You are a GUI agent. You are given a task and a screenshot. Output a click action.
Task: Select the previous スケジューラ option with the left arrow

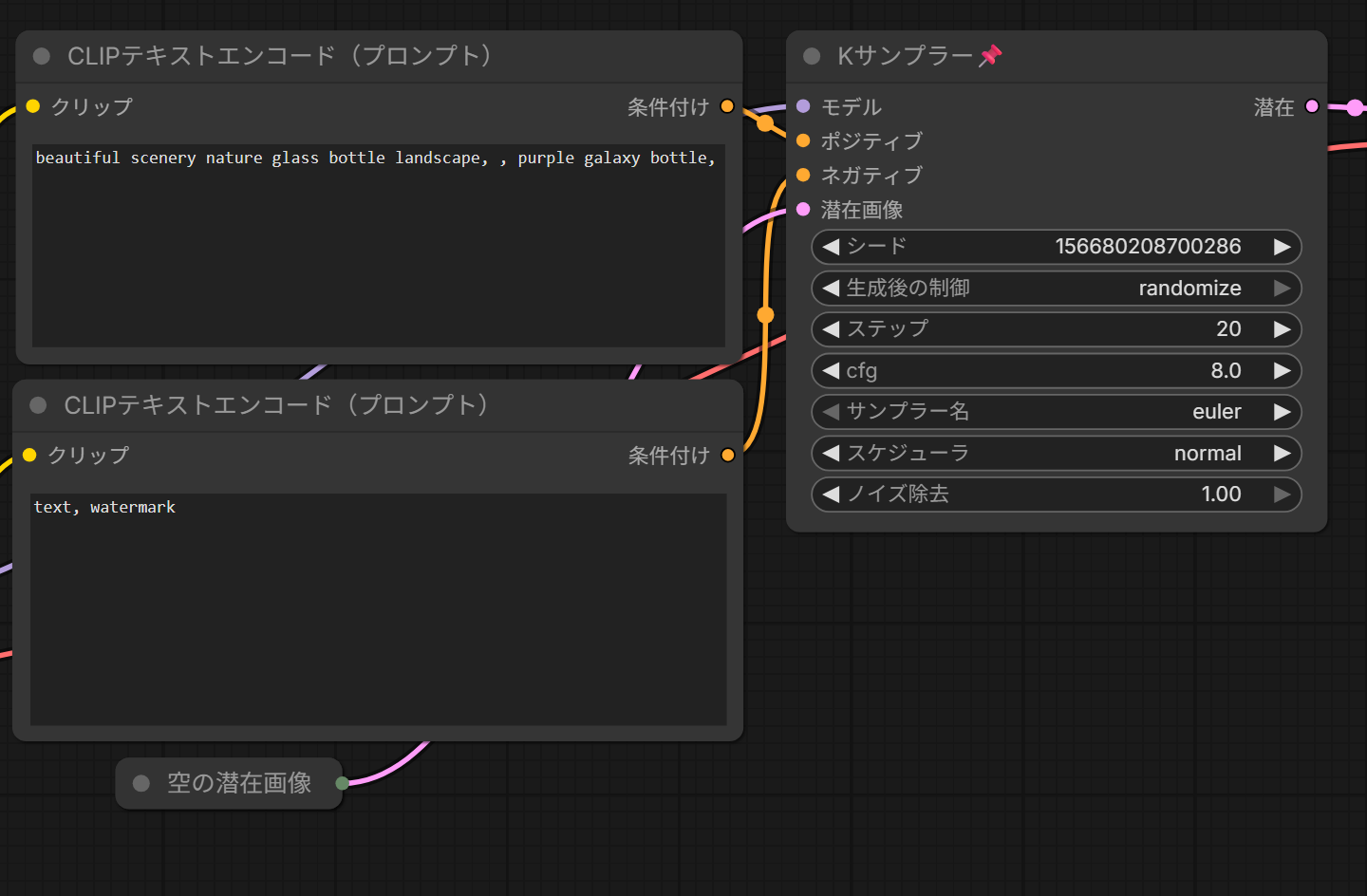832,453
